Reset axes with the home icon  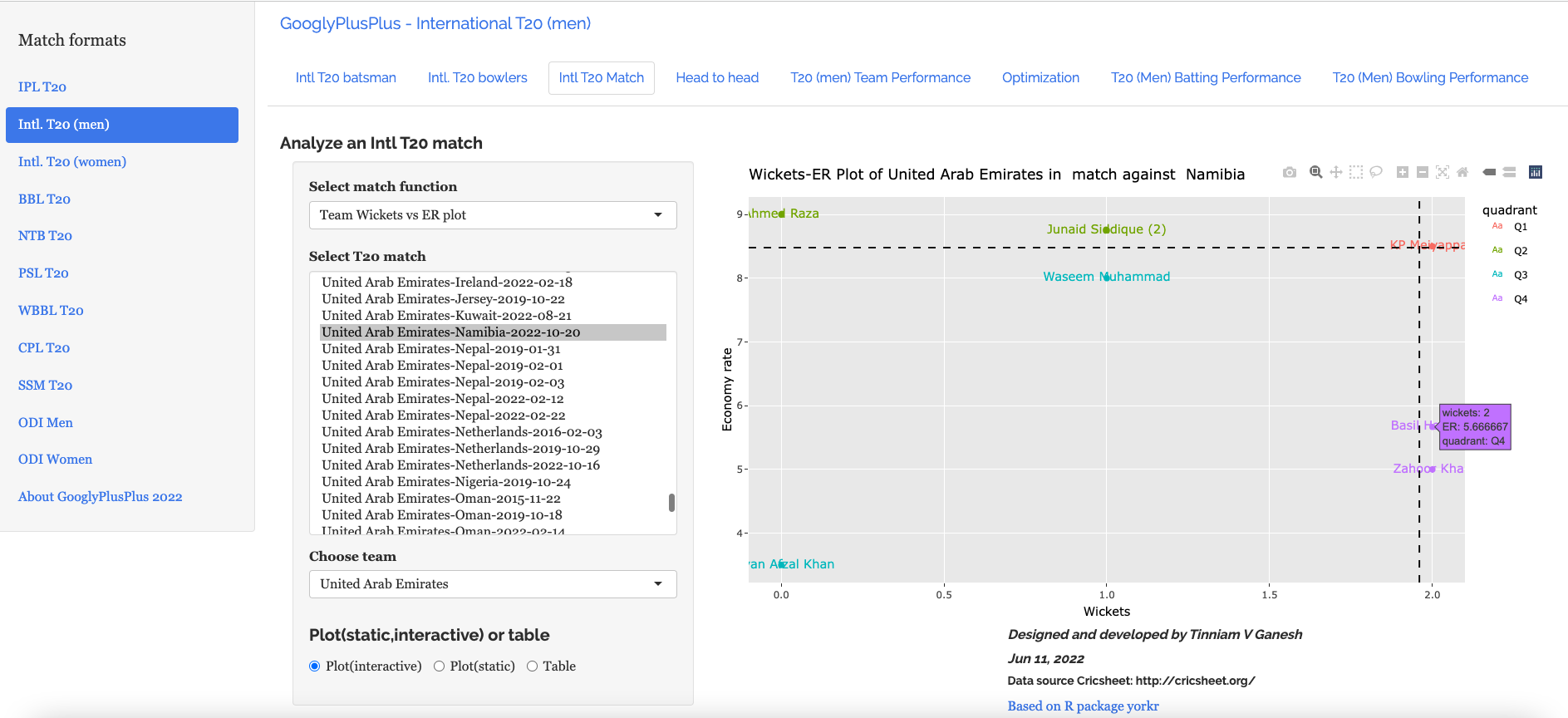1462,172
